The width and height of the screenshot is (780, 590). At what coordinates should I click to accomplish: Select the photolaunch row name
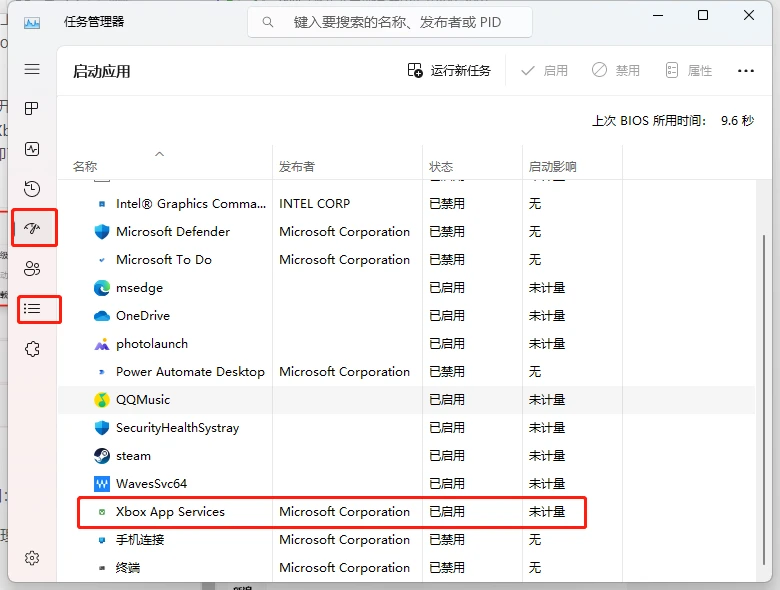point(152,344)
